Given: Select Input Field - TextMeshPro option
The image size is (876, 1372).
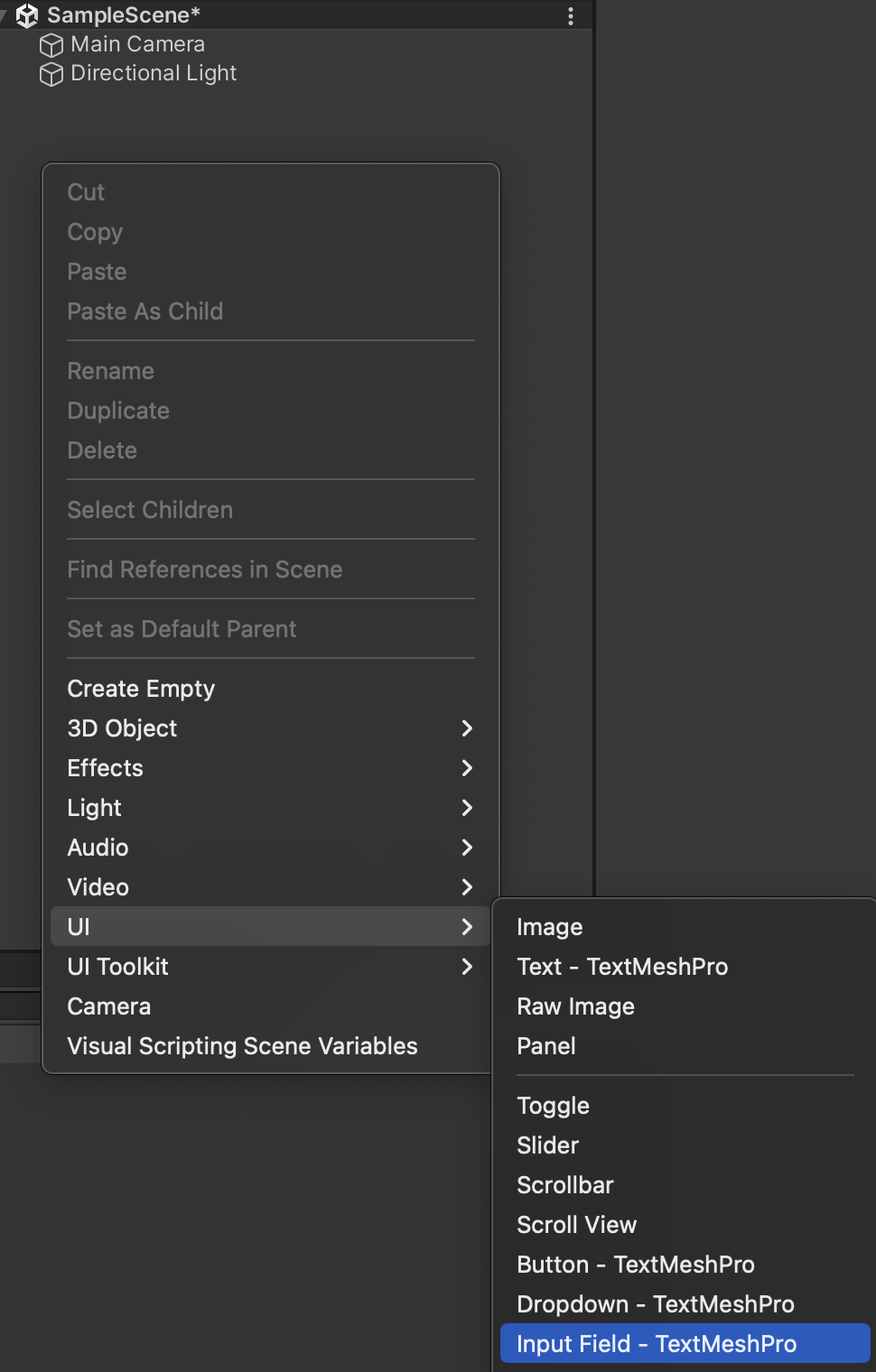Looking at the screenshot, I should (657, 1344).
